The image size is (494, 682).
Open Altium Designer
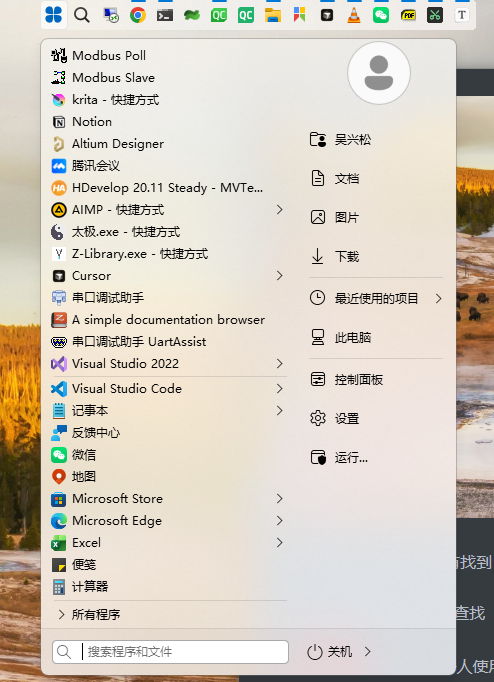168,144
